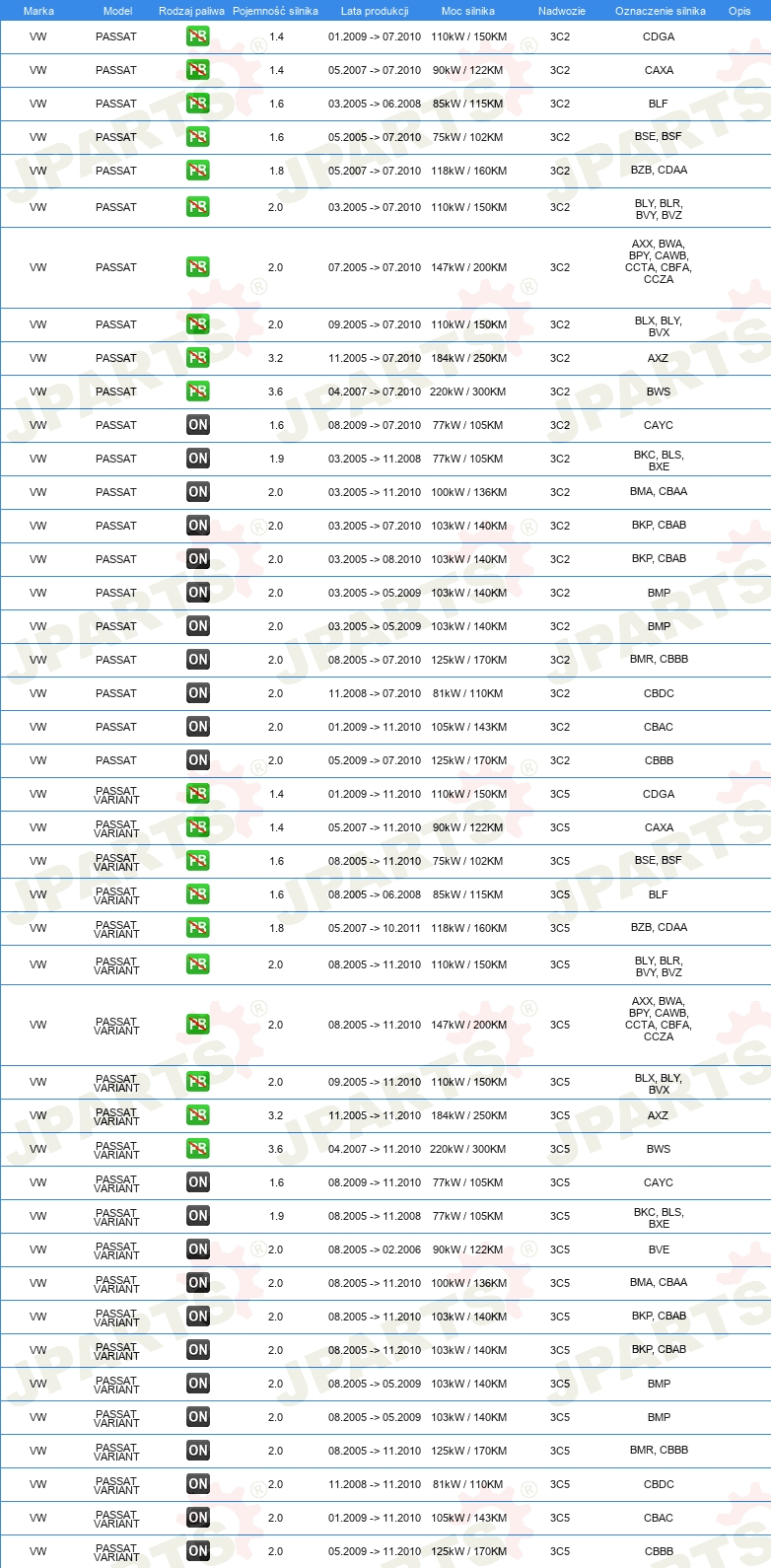
Task: Click the Oznaczenie silnika column header
Action: click(x=661, y=11)
